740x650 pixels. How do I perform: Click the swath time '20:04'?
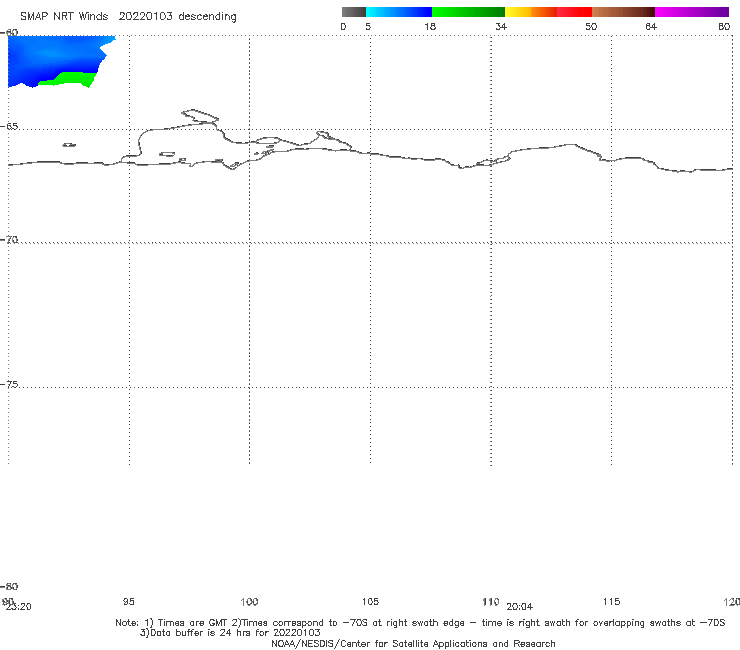520,607
